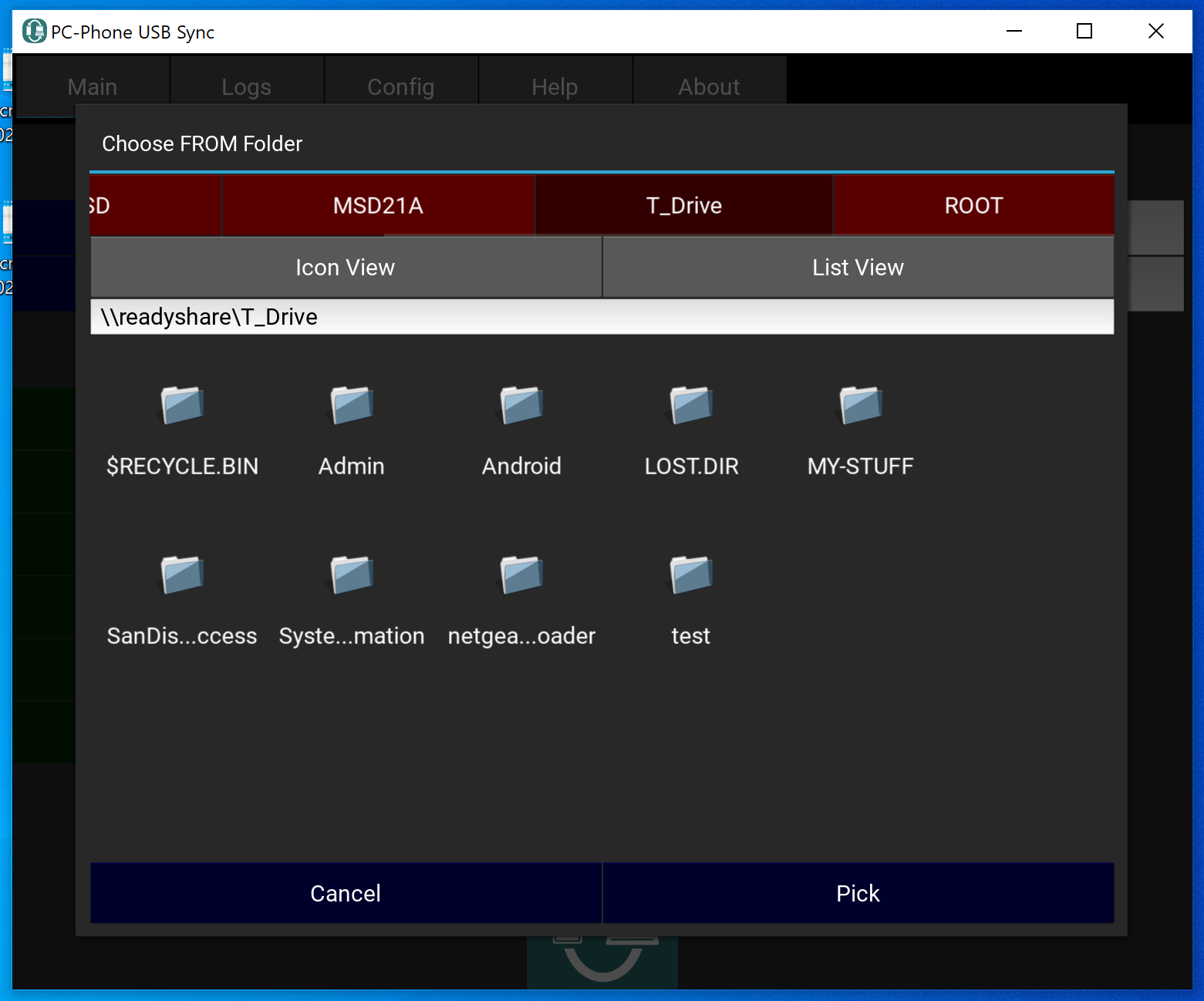
Task: Switch to the MSD21A drive tab
Action: click(378, 206)
